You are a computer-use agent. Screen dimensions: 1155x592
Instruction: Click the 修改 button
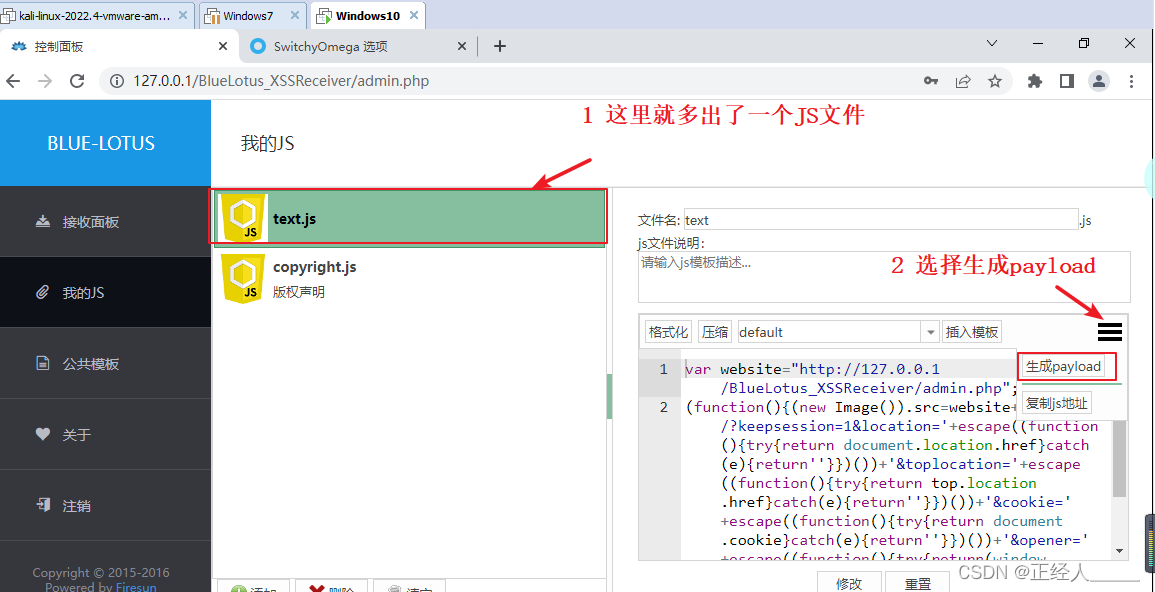pos(849,583)
